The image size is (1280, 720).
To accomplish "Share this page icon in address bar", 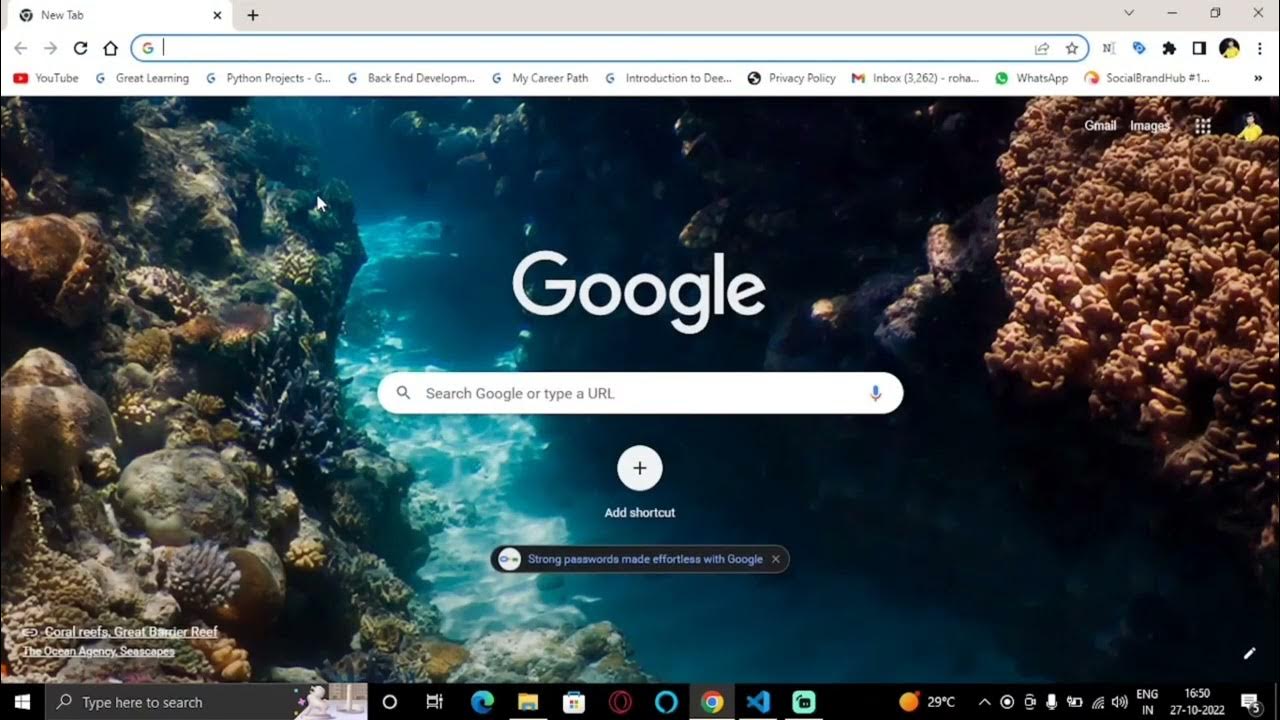I will pyautogui.click(x=1042, y=48).
